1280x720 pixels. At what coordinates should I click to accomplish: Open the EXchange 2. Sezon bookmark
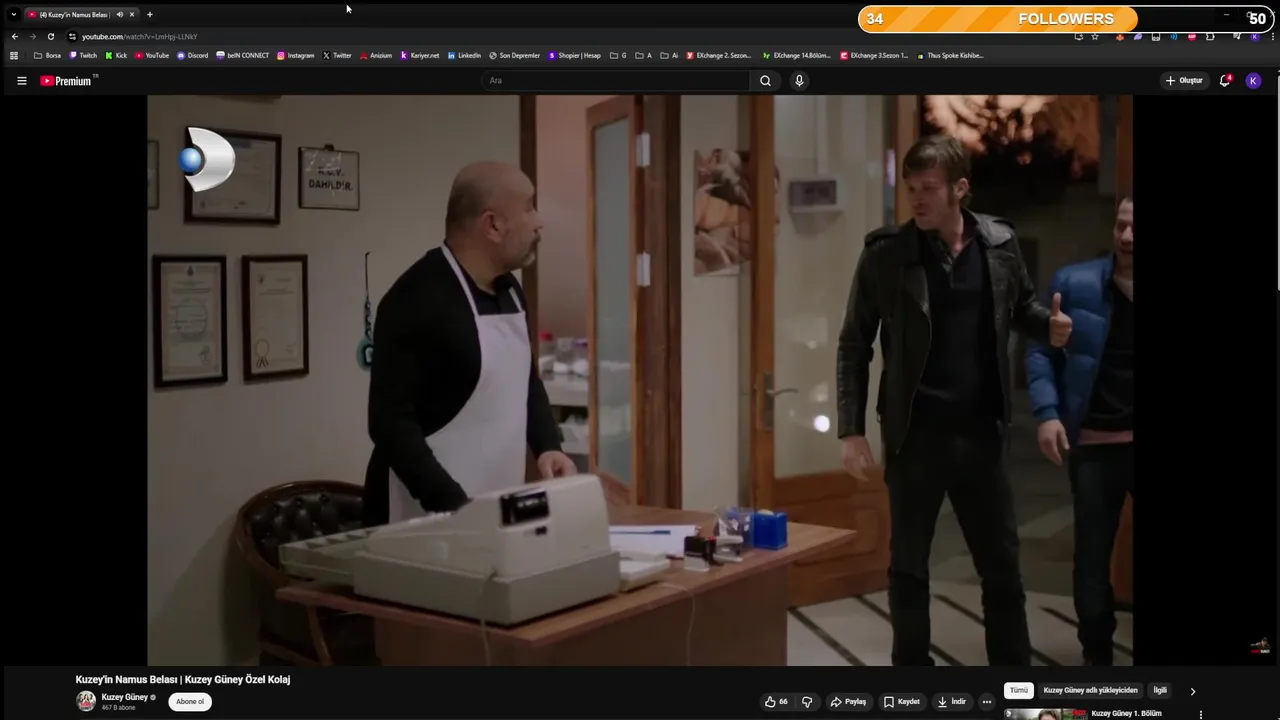point(719,56)
